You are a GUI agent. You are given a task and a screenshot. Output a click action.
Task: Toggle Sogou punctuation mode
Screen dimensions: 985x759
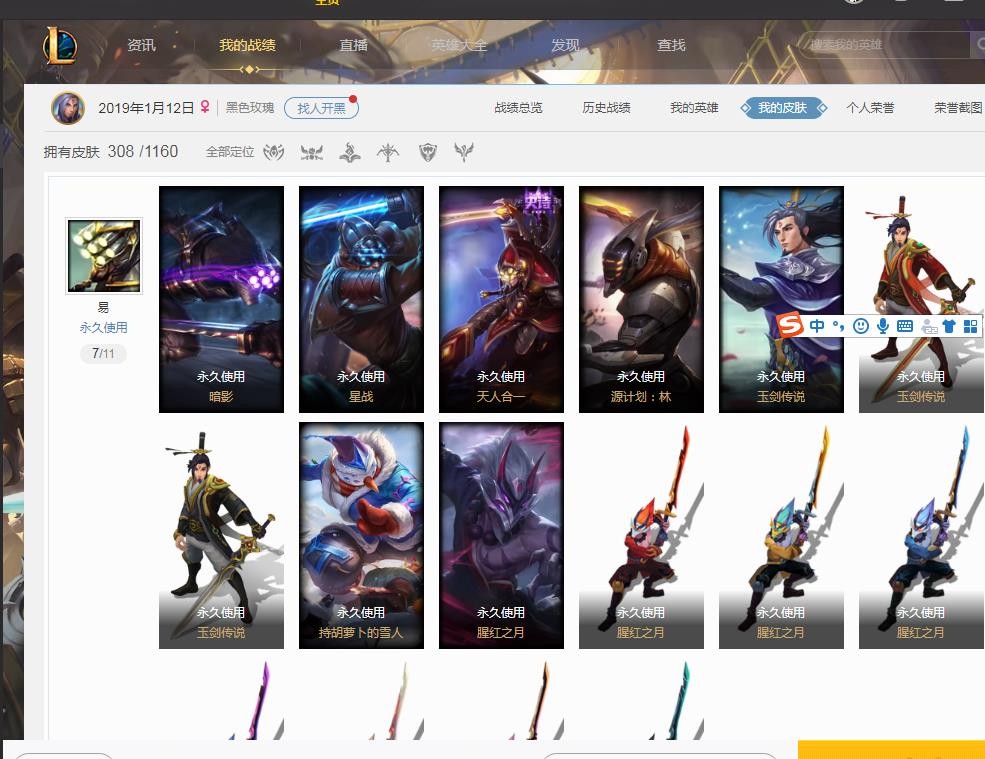[838, 325]
